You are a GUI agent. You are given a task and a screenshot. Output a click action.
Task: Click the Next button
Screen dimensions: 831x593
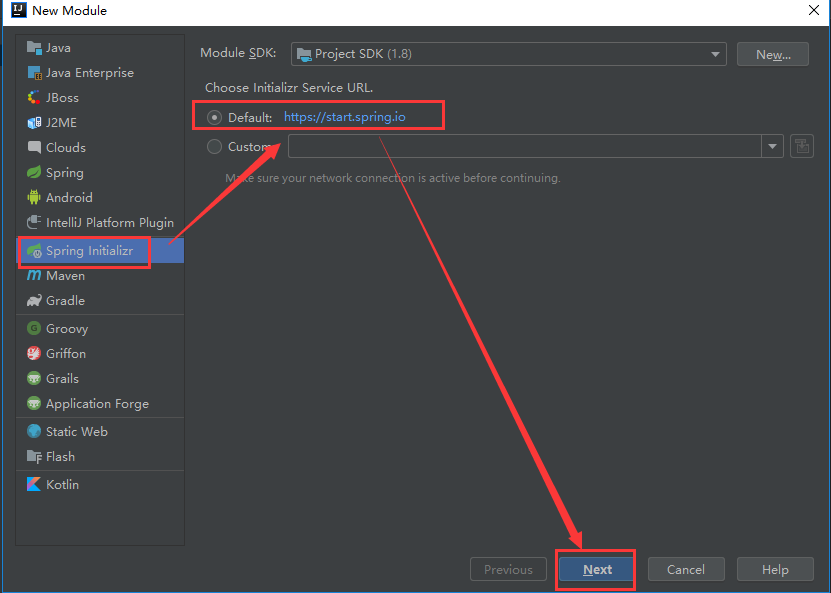coord(597,569)
